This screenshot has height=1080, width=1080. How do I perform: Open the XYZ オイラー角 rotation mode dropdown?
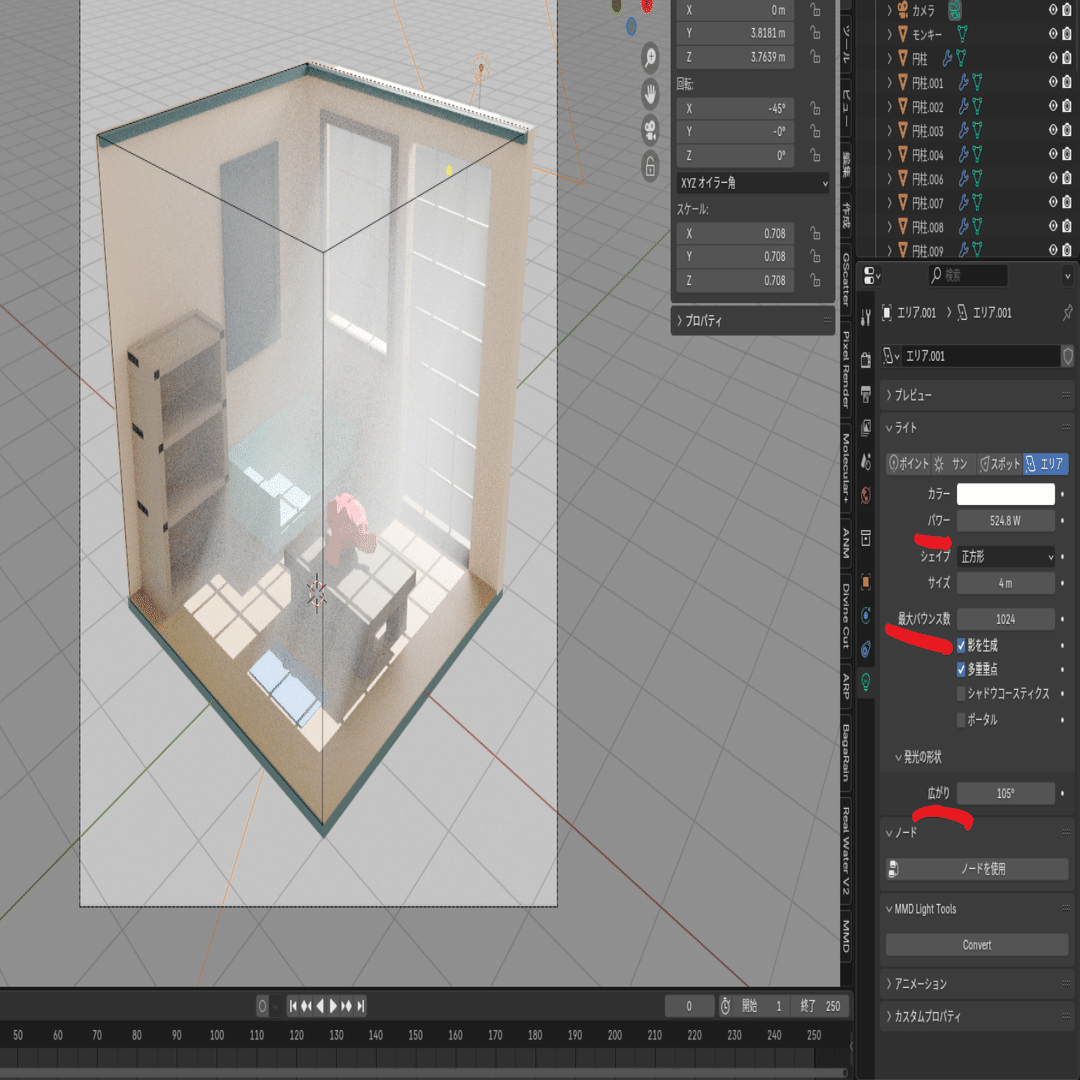(753, 183)
